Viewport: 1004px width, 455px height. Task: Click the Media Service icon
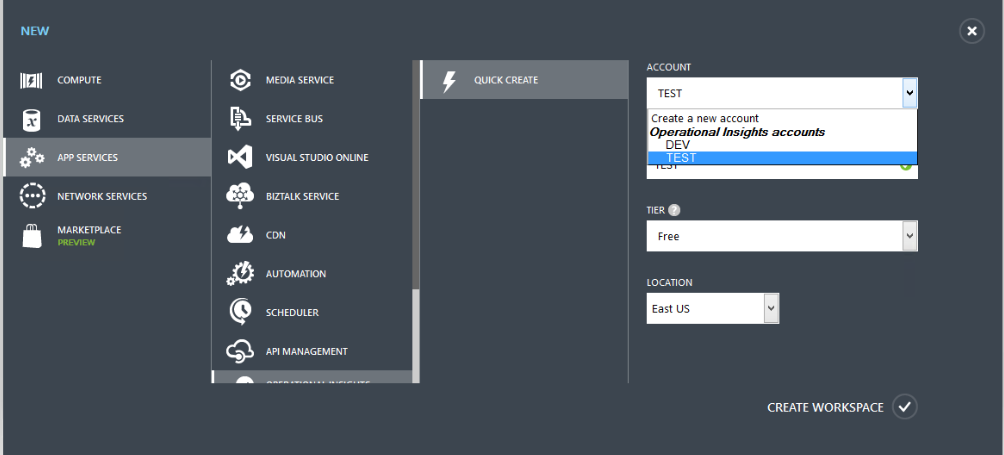[240, 80]
